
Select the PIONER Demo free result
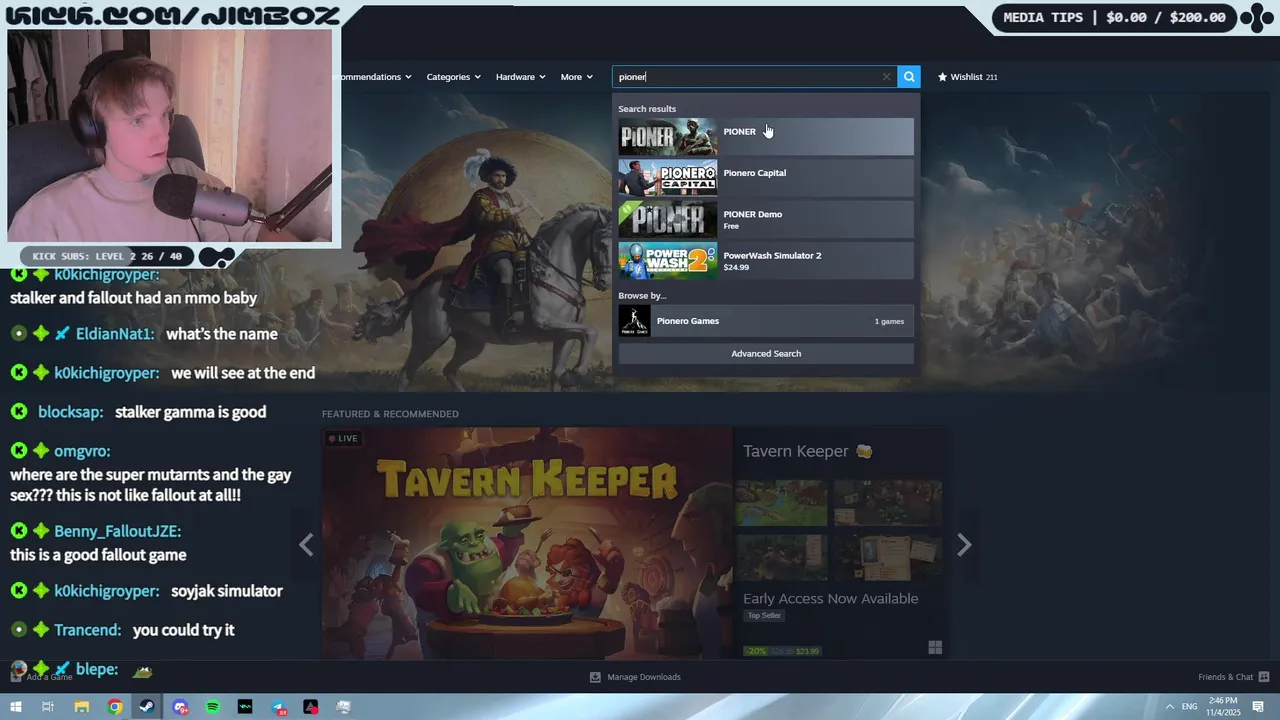point(766,219)
